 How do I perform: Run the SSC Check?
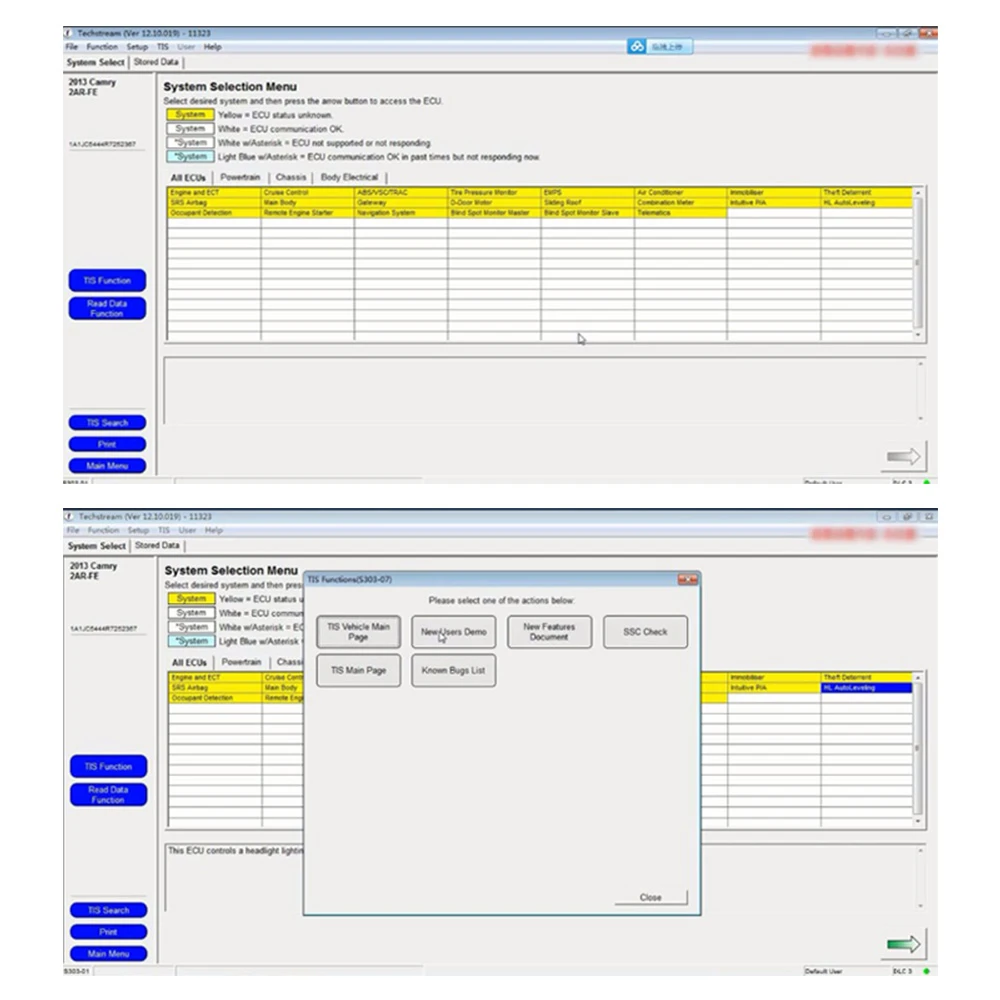click(x=645, y=632)
